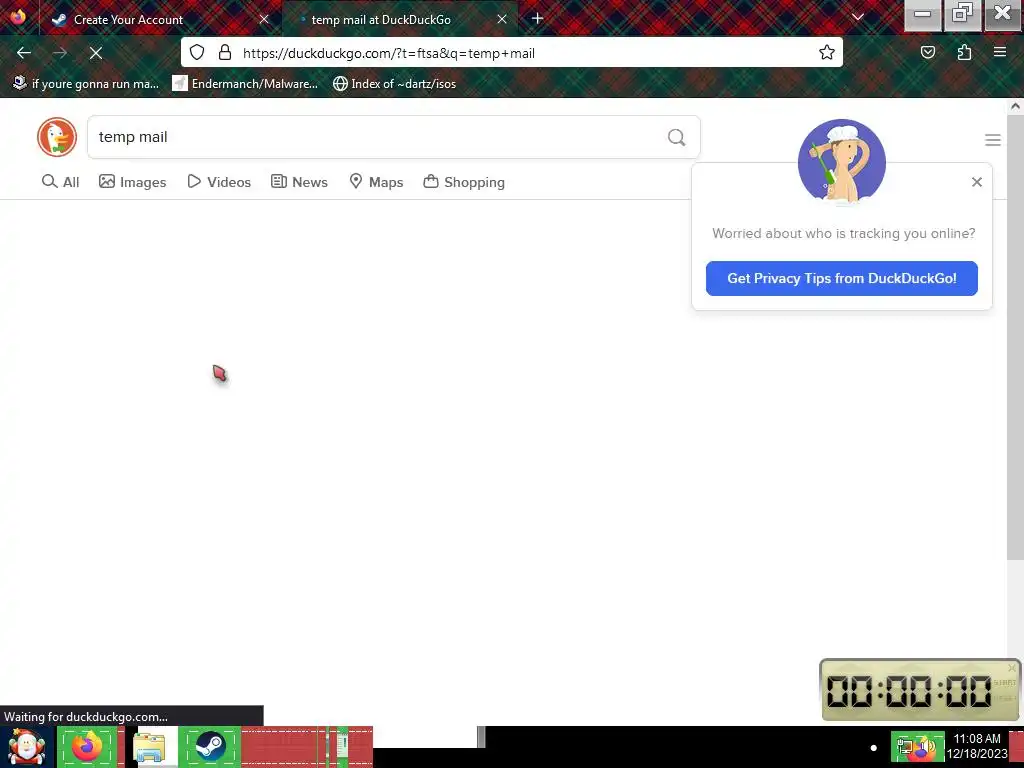Switch to Shopping results

point(464,182)
